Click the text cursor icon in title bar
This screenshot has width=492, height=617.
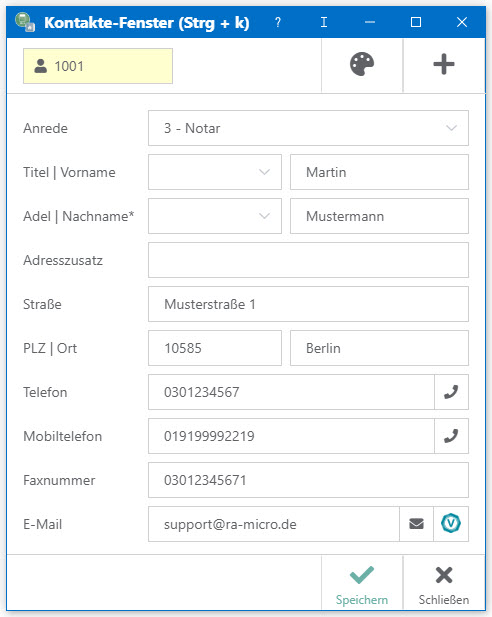(324, 22)
